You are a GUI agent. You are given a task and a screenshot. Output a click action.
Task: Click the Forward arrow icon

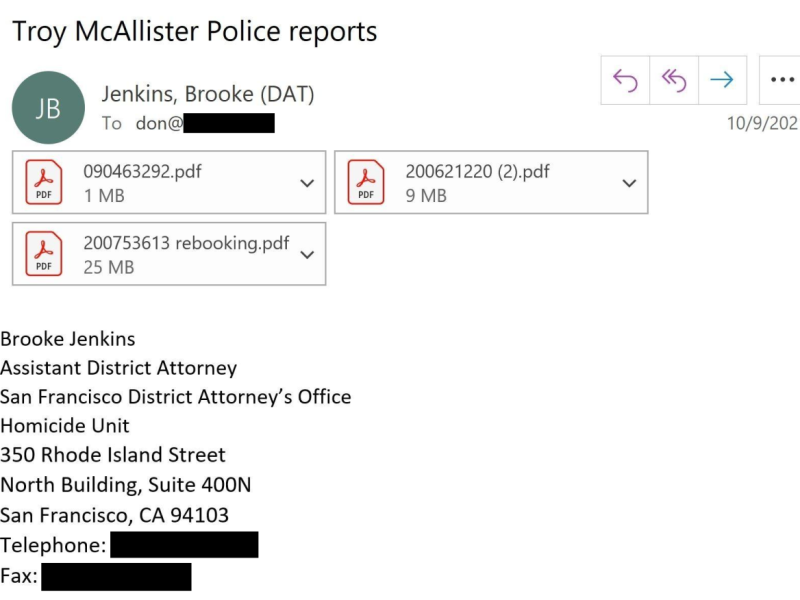tap(721, 81)
